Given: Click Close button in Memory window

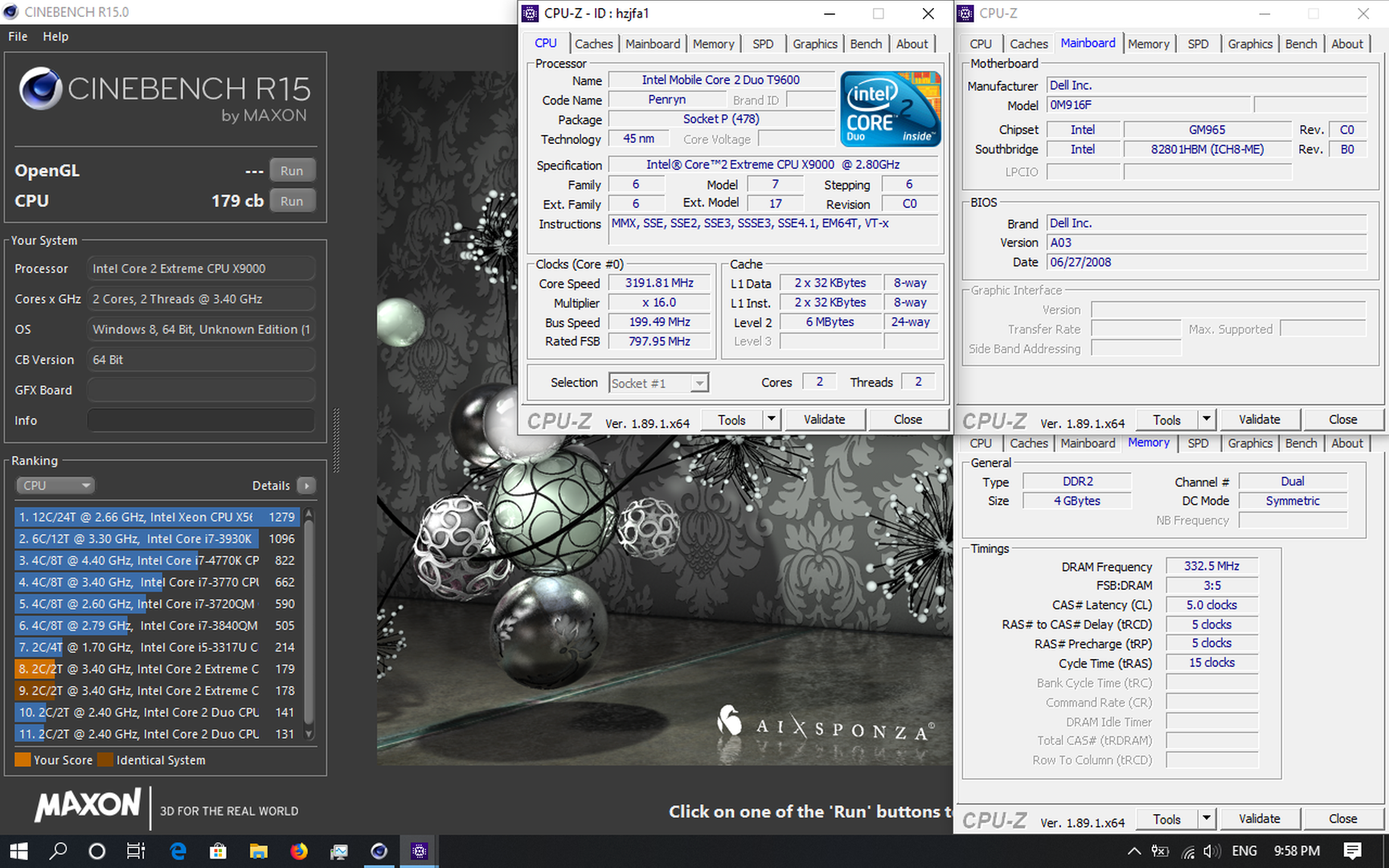Looking at the screenshot, I should tap(1342, 819).
